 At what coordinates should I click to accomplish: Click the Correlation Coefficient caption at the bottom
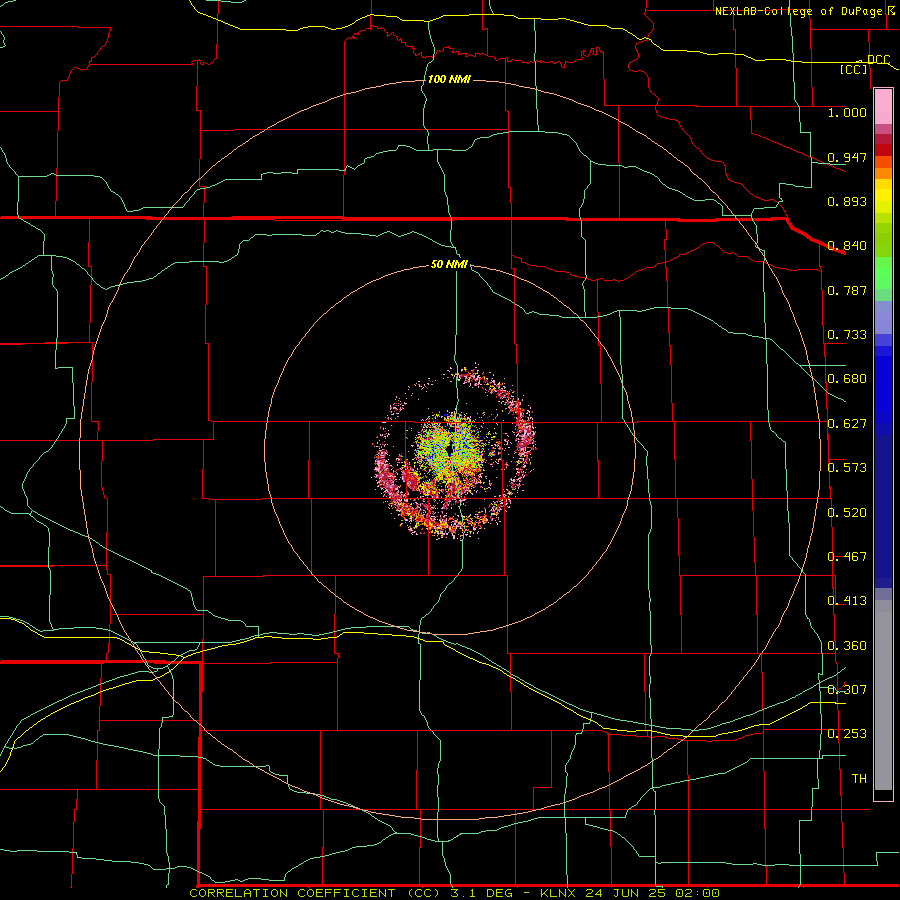454,893
